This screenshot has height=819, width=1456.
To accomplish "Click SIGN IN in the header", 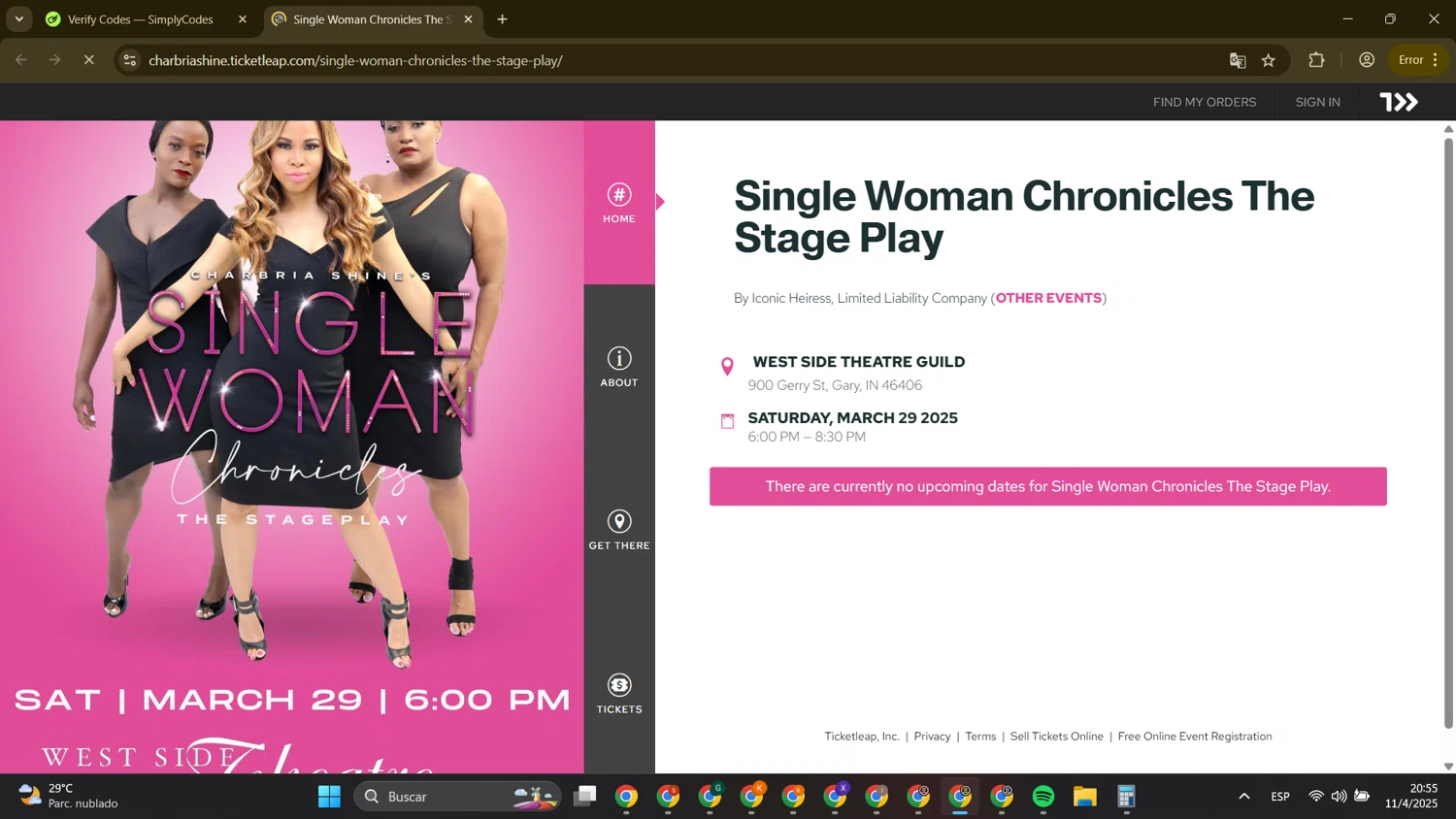I will pyautogui.click(x=1317, y=102).
